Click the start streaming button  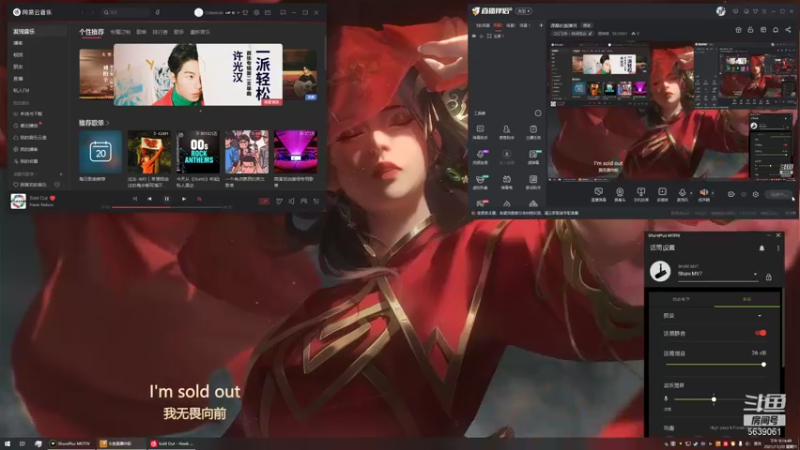click(x=778, y=194)
